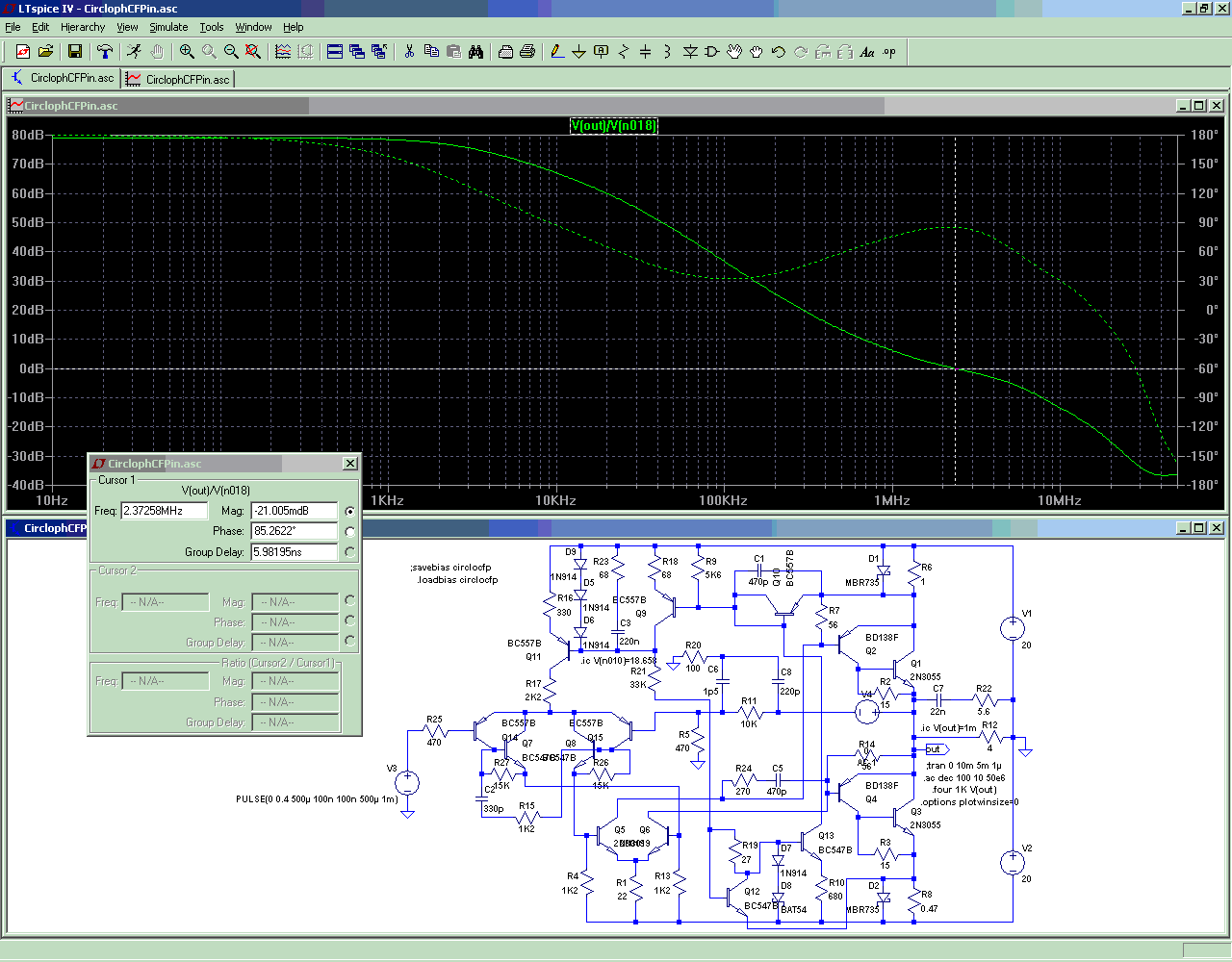
Task: Select the Move hand tool
Action: (734, 52)
